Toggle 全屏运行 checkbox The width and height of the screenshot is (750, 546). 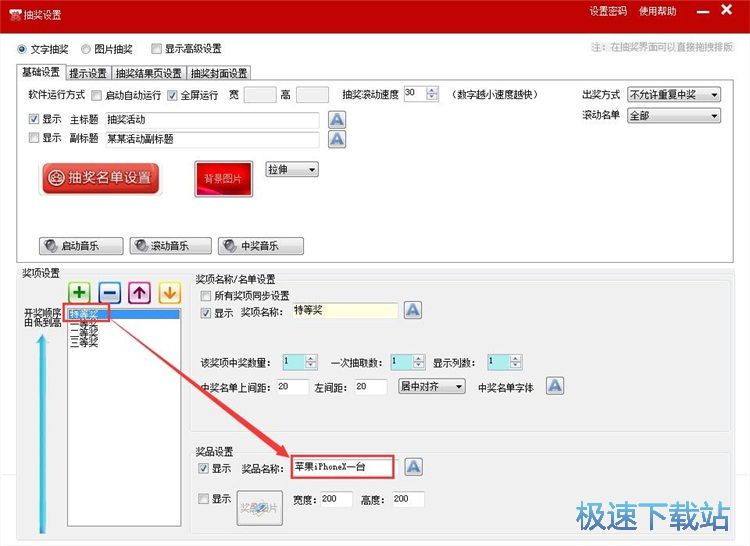172,95
